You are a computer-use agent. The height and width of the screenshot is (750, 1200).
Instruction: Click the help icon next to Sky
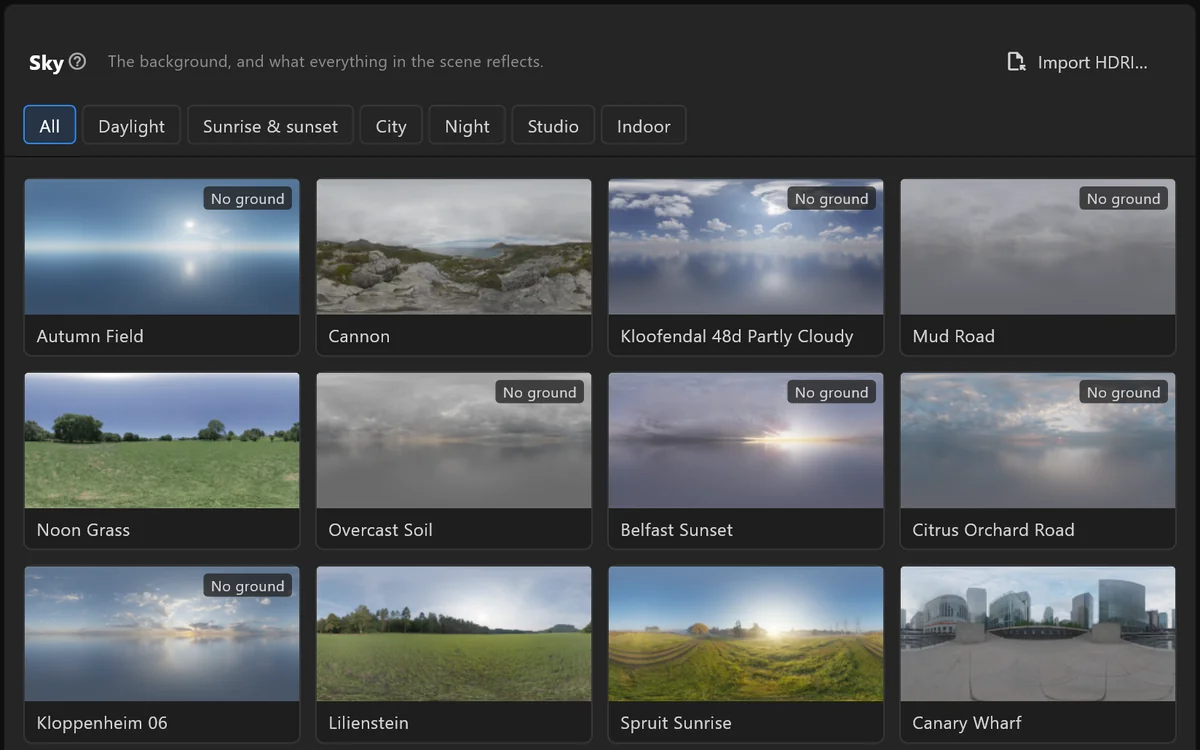77,61
